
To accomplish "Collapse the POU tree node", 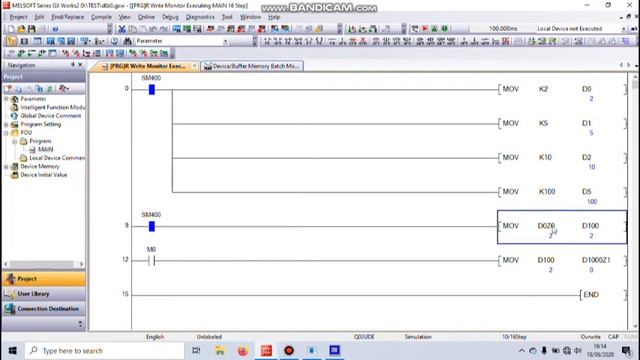I will (6, 133).
